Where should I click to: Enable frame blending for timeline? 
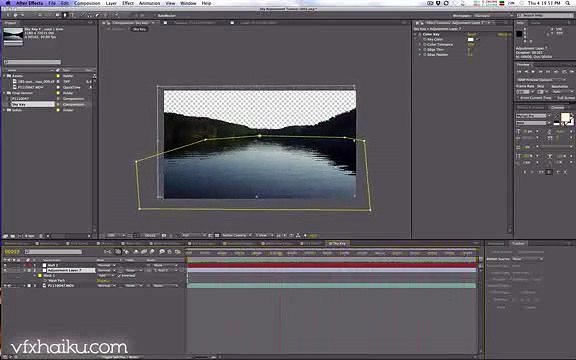(x=144, y=252)
